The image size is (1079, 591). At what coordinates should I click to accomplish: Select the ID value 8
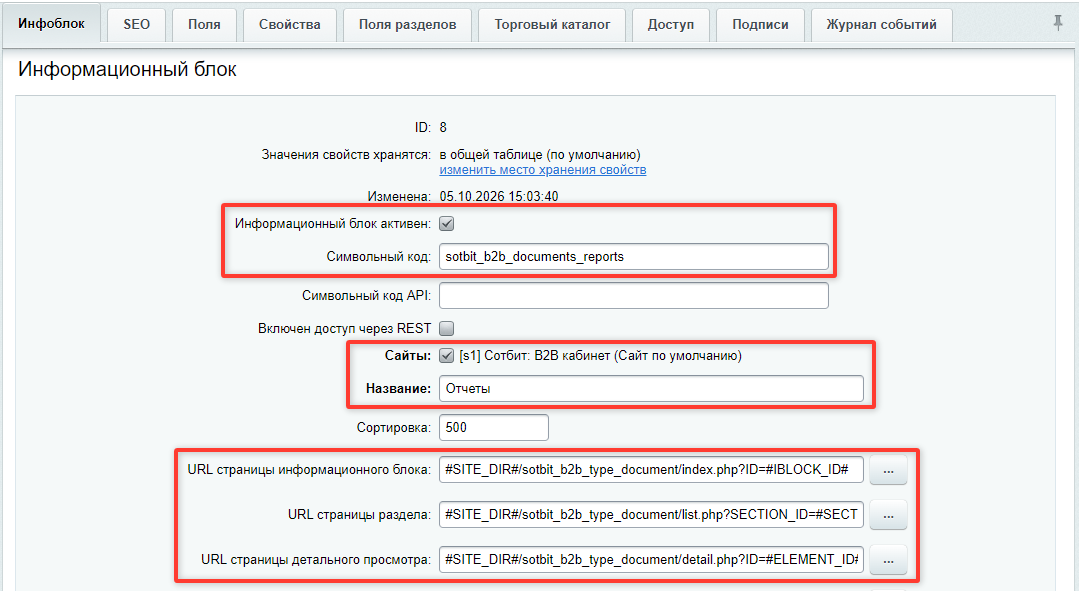(443, 127)
